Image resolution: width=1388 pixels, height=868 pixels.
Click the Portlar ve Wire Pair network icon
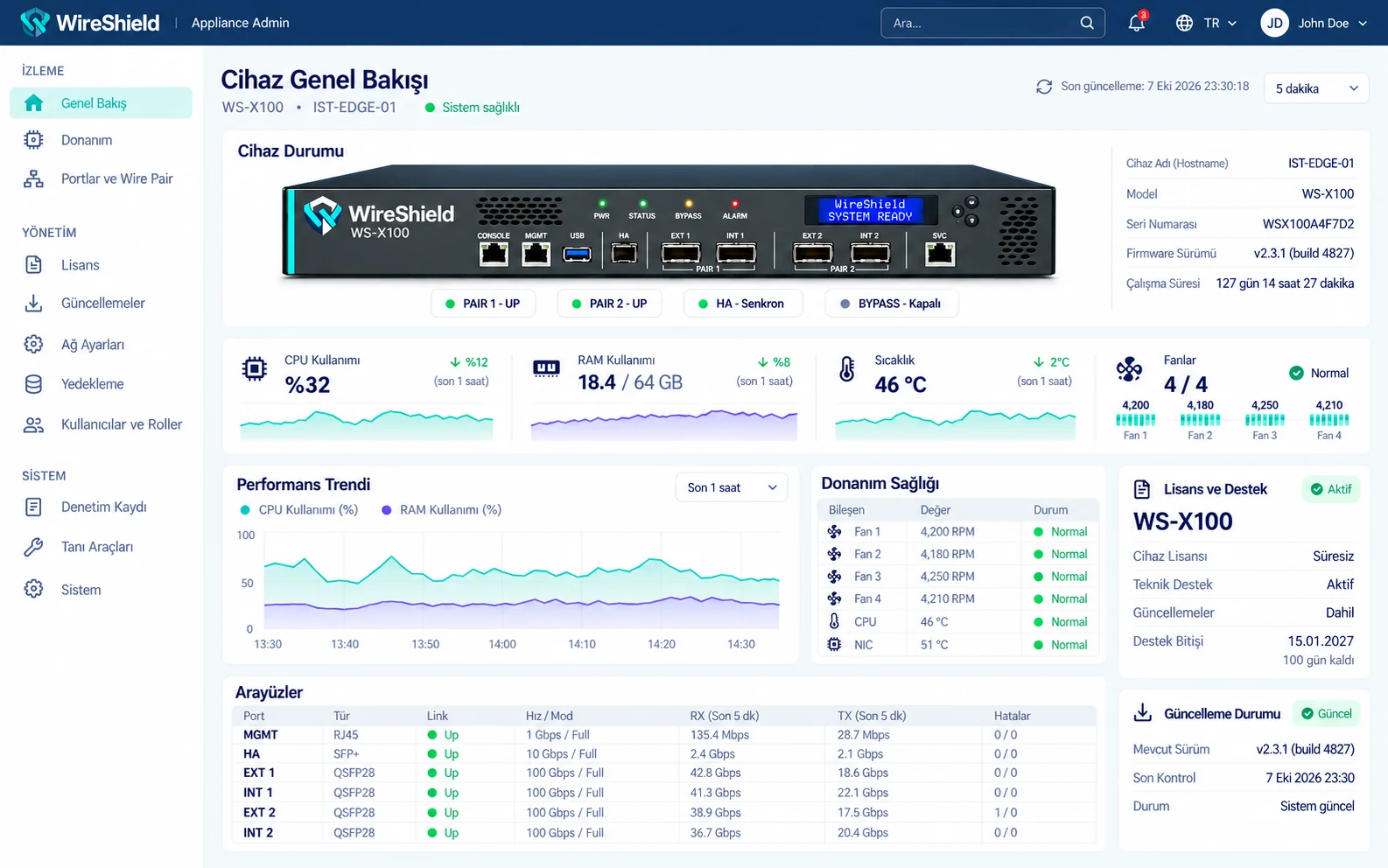coord(33,178)
